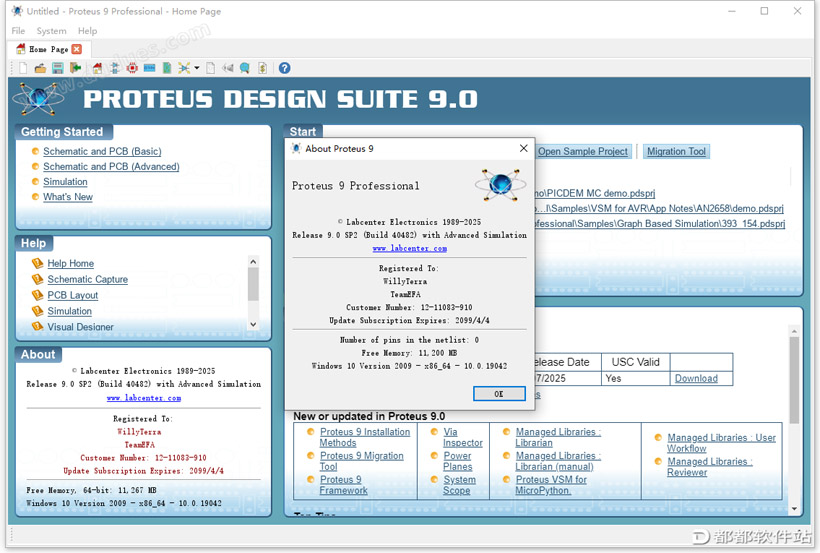Click the blue question mark help icon
Screen dimensions: 820x553
click(x=284, y=68)
